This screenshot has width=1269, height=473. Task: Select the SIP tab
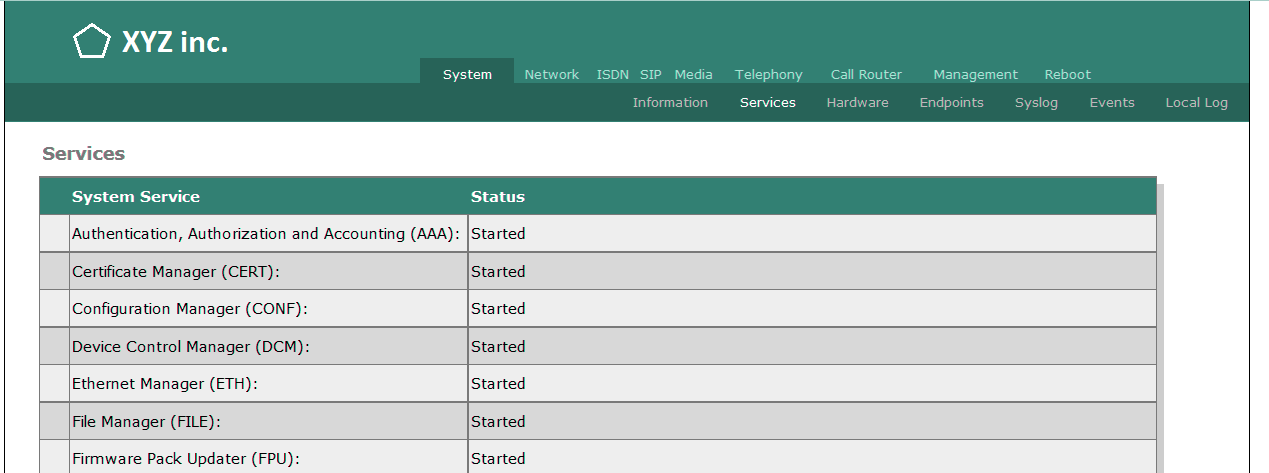(x=651, y=74)
